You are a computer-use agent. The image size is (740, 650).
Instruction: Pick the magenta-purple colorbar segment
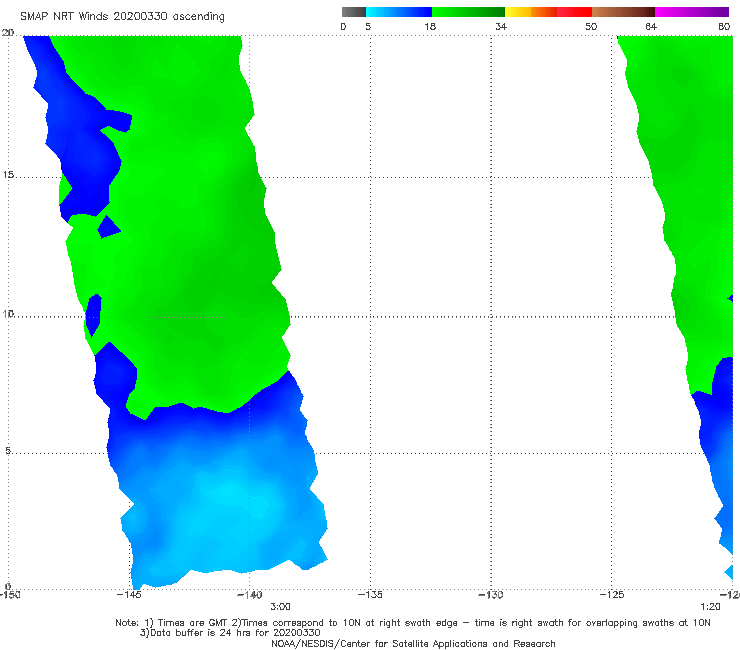point(692,12)
